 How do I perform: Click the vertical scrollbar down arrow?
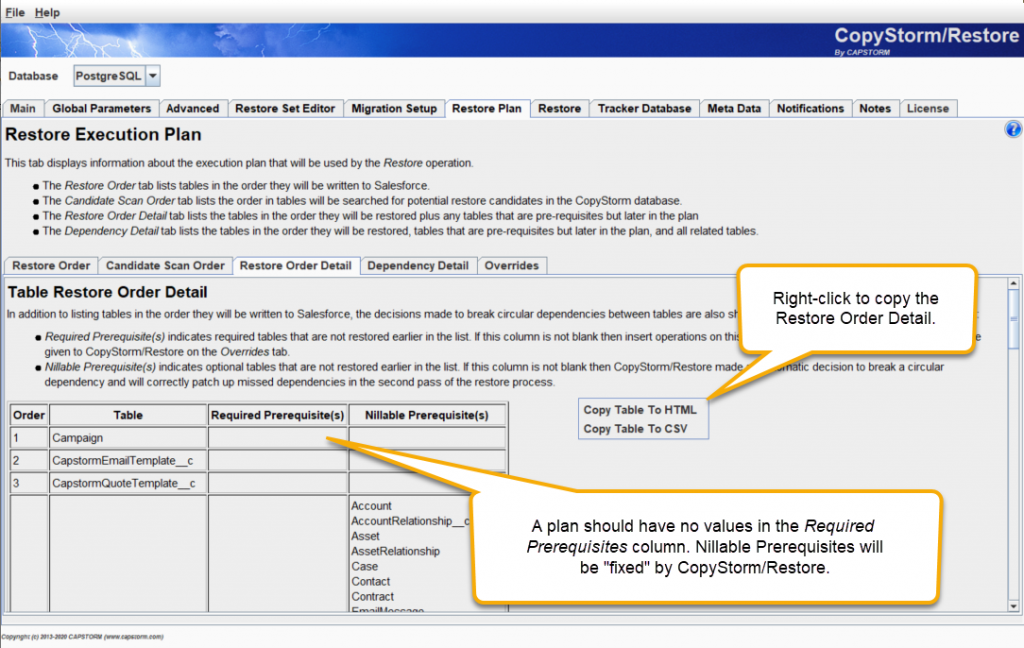pos(1014,606)
